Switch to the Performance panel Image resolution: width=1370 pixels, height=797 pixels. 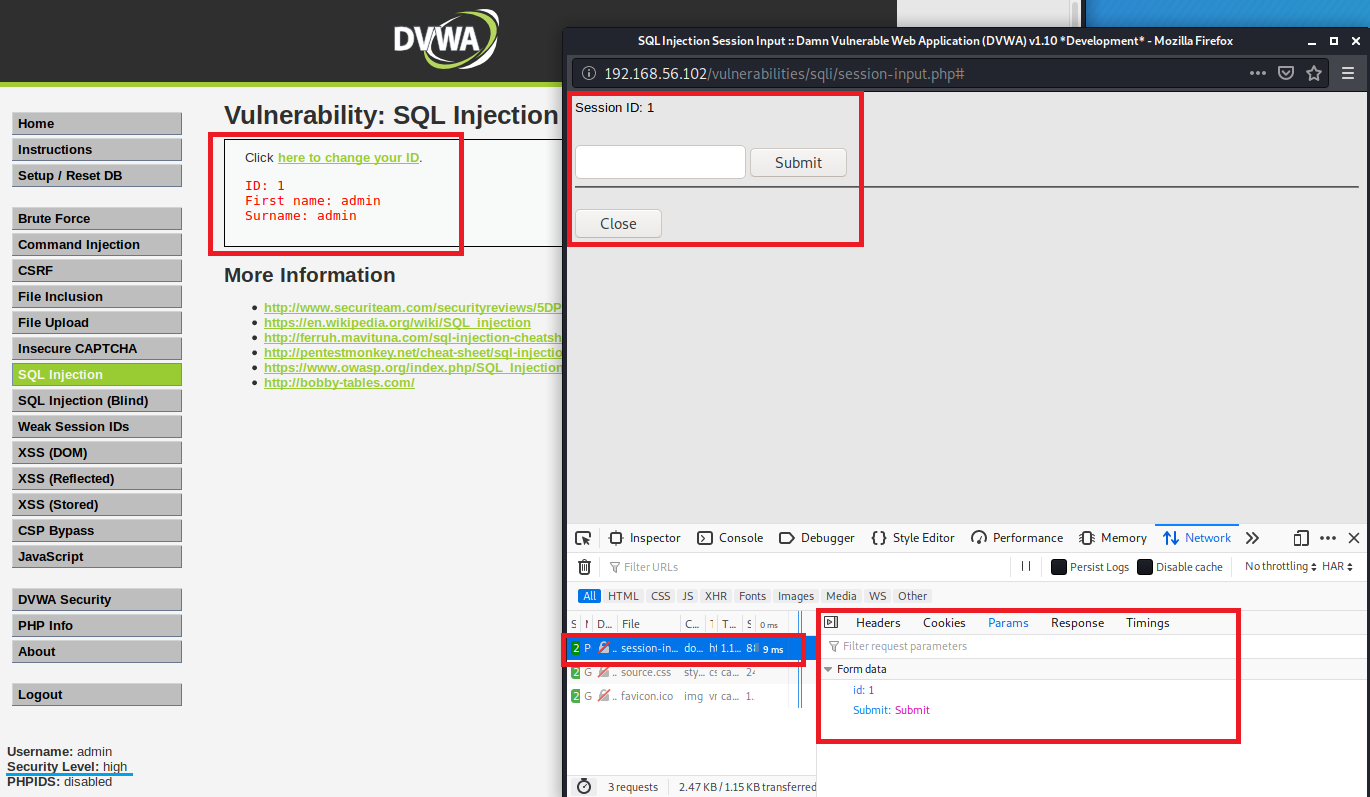tap(1016, 538)
